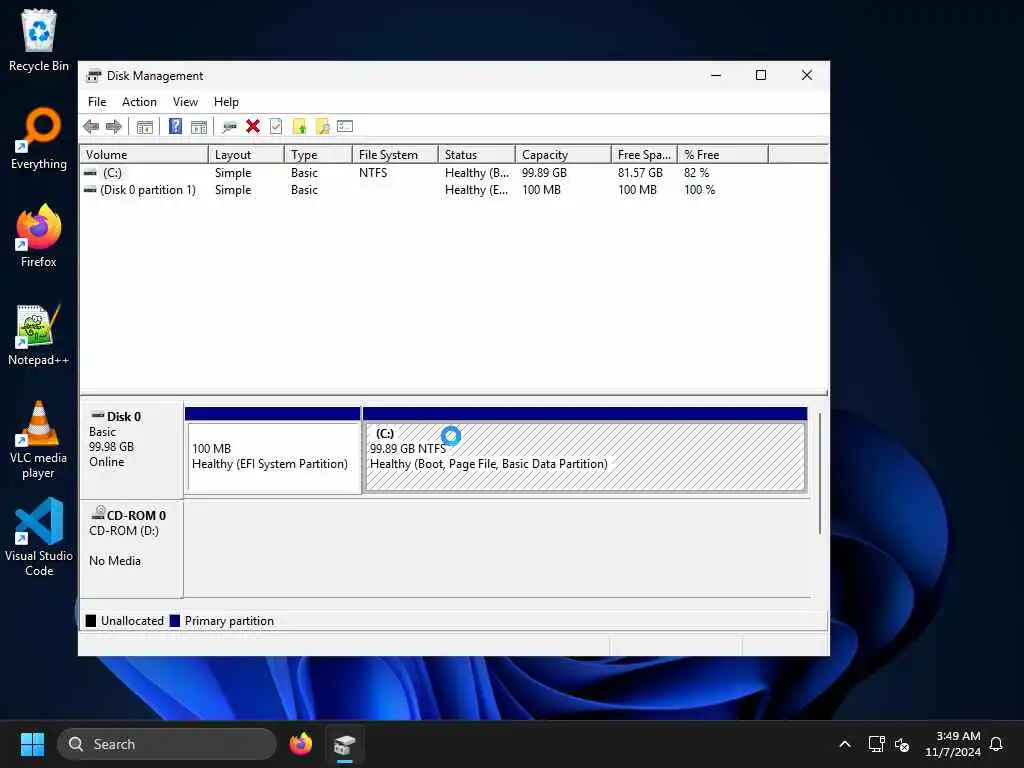Image resolution: width=1024 pixels, height=768 pixels.
Task: Click the Properties checkmark page icon
Action: pyautogui.click(x=276, y=126)
